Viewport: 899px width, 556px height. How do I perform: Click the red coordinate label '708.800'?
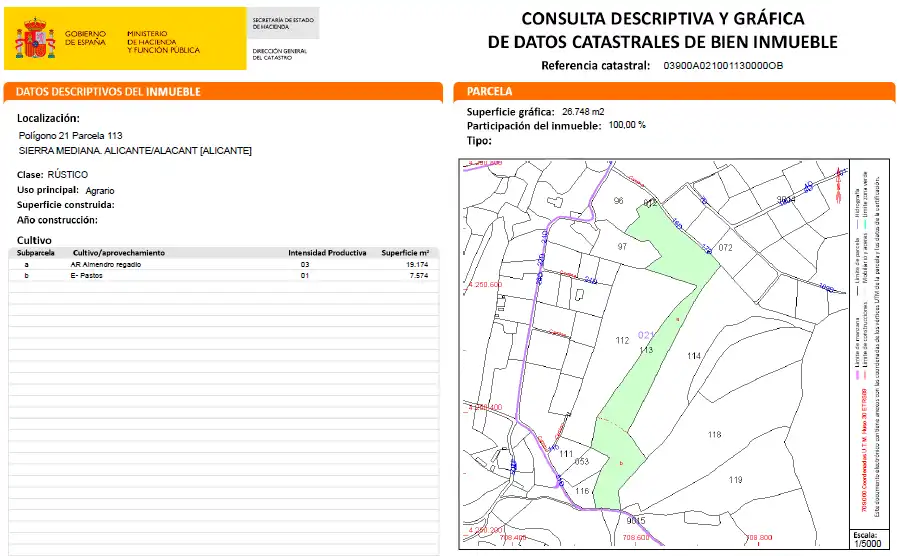click(x=759, y=538)
